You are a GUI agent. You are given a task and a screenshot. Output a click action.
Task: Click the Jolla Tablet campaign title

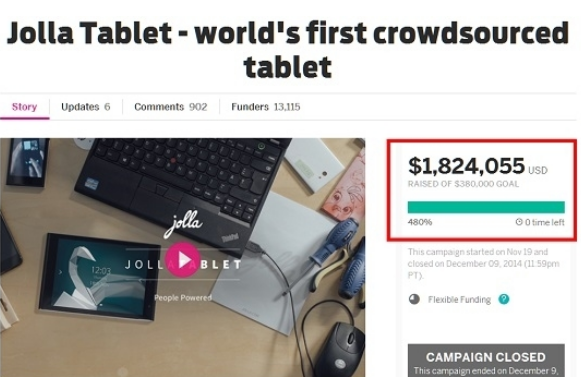click(288, 49)
